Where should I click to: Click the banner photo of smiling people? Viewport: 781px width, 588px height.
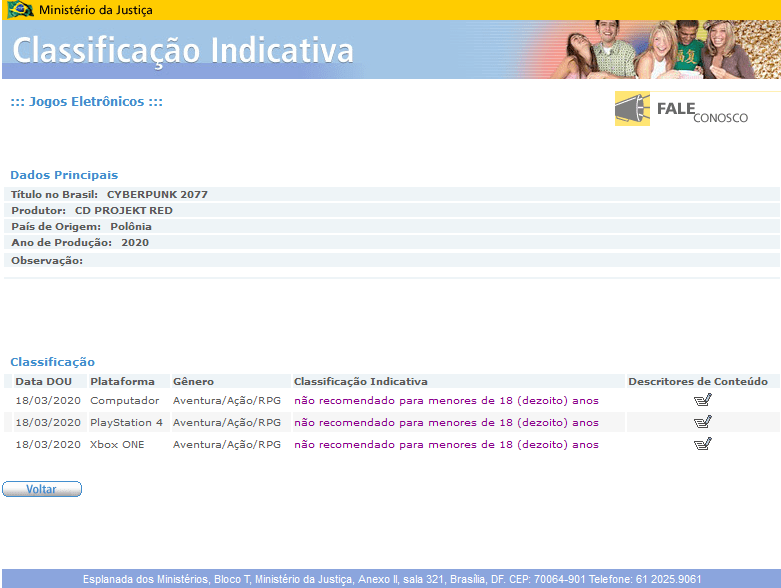pos(667,49)
